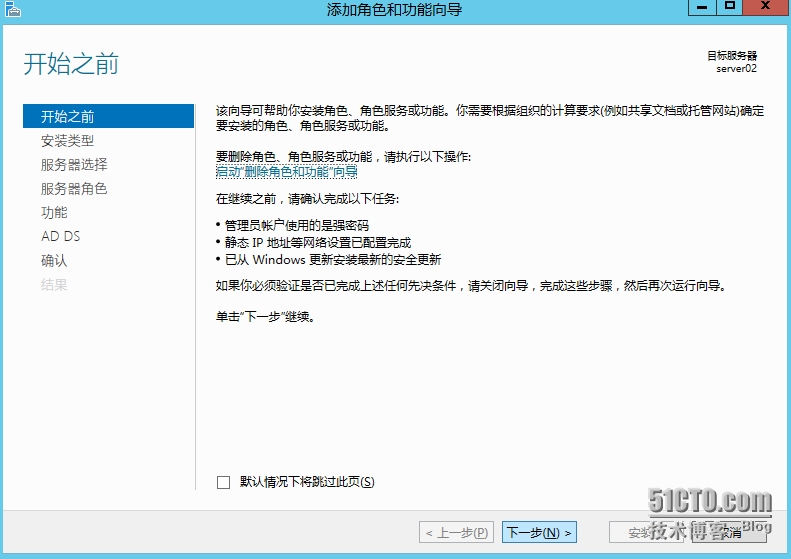Select the 开始之前 step in sidebar
The image size is (791, 559).
coord(108,116)
